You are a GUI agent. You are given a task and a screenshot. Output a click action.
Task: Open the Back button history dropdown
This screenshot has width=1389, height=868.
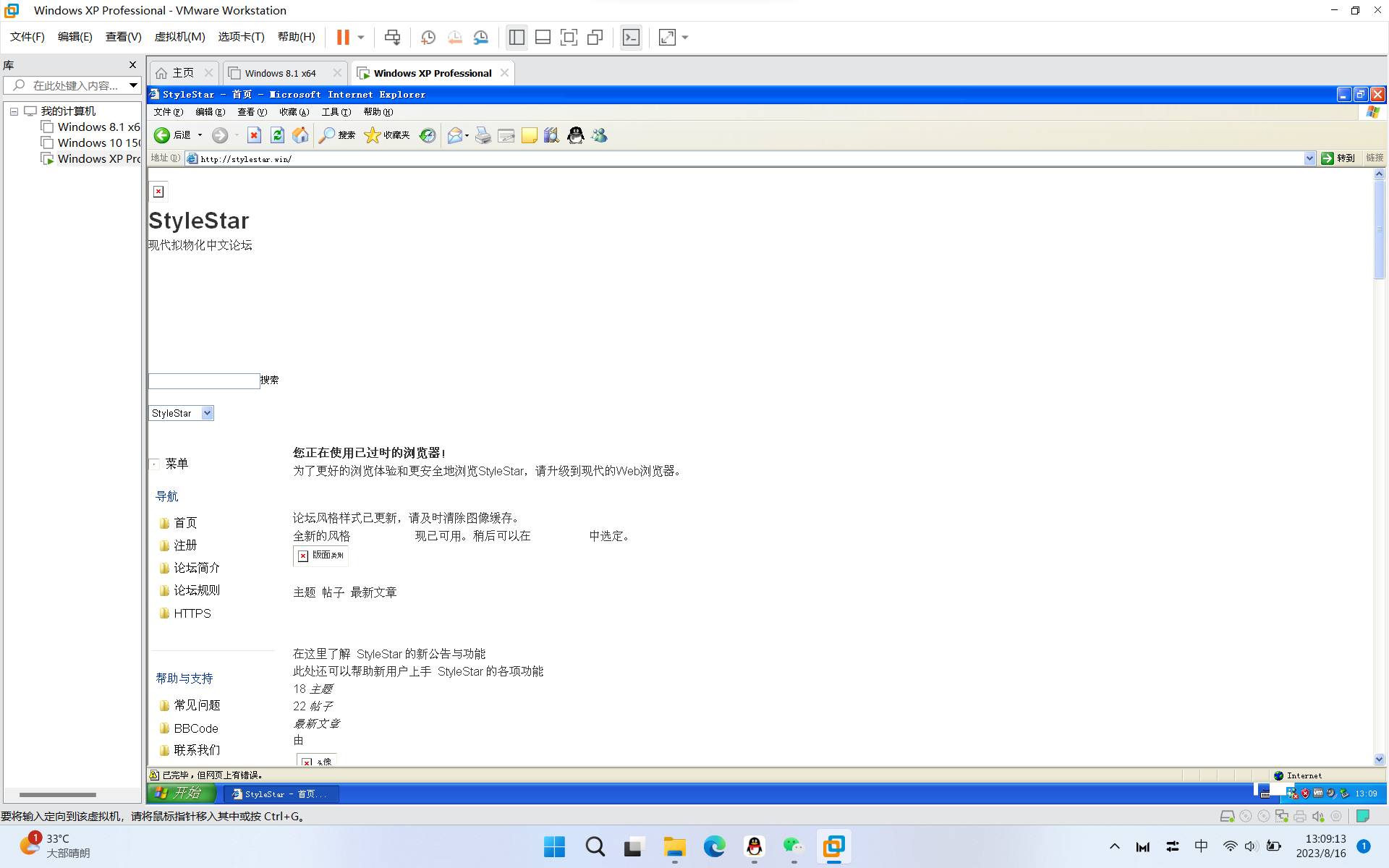200,135
